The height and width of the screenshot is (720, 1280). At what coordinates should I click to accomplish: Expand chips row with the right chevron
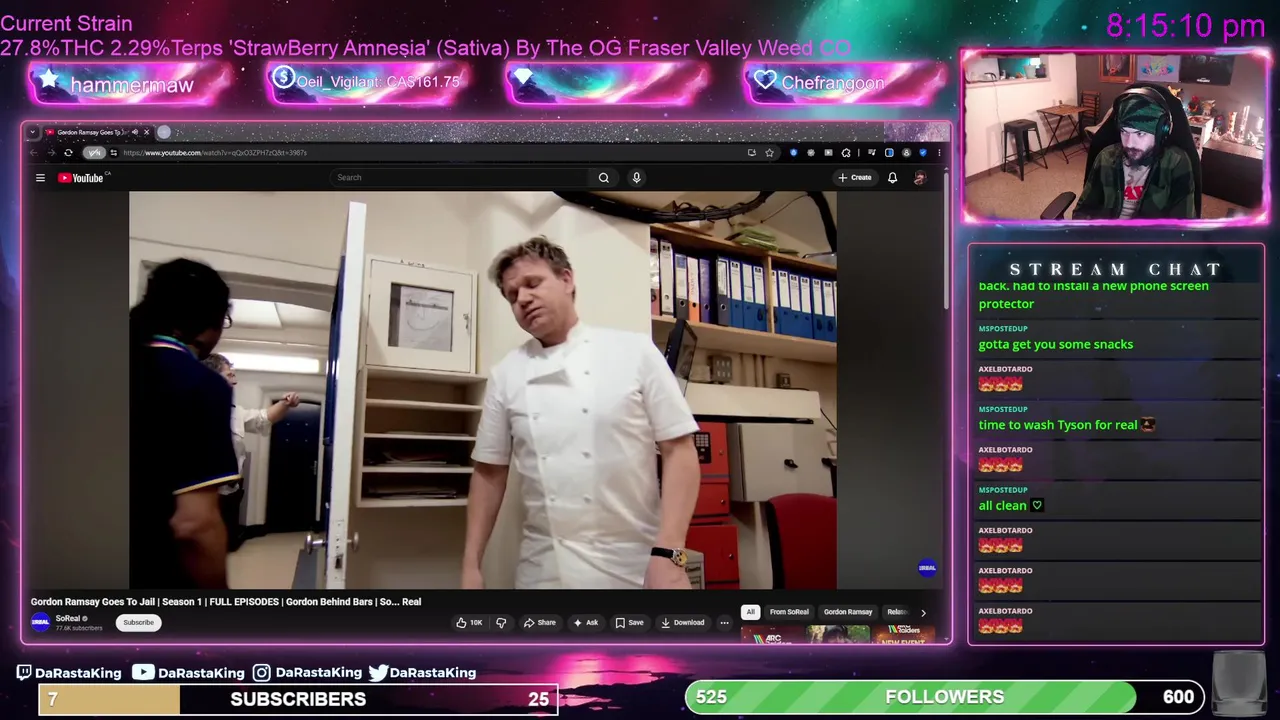point(923,612)
